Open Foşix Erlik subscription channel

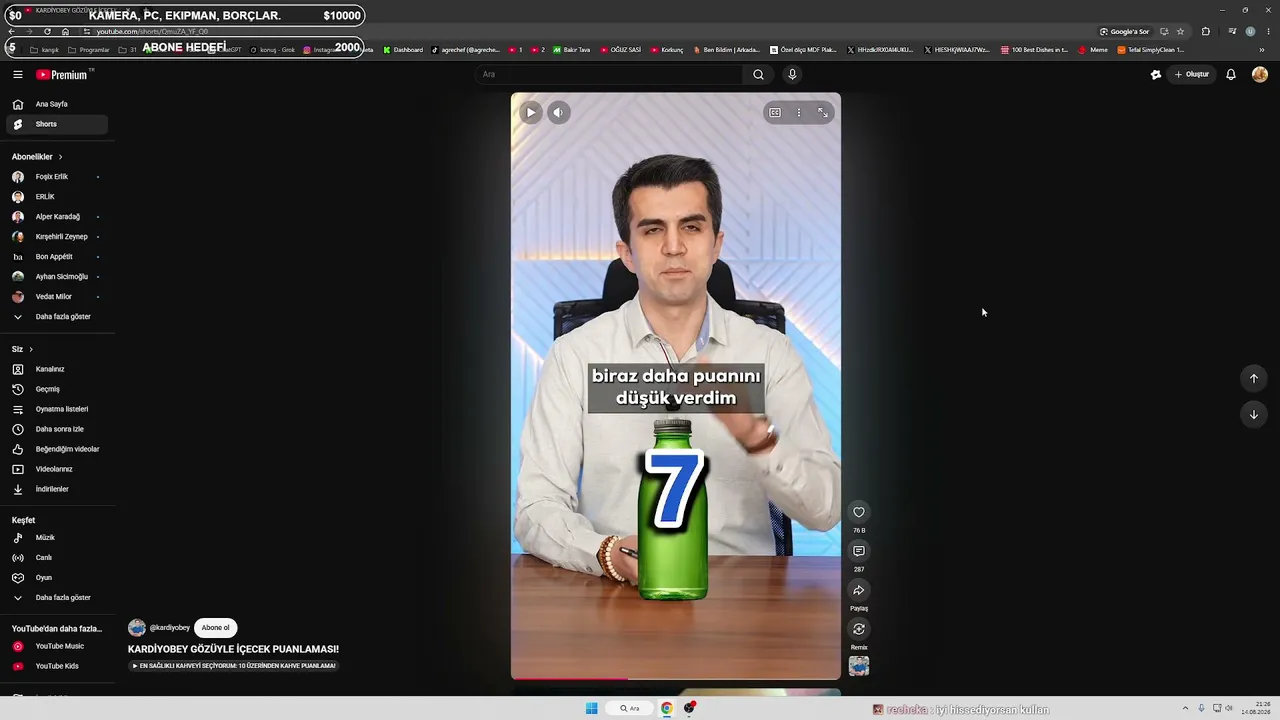coord(57,177)
